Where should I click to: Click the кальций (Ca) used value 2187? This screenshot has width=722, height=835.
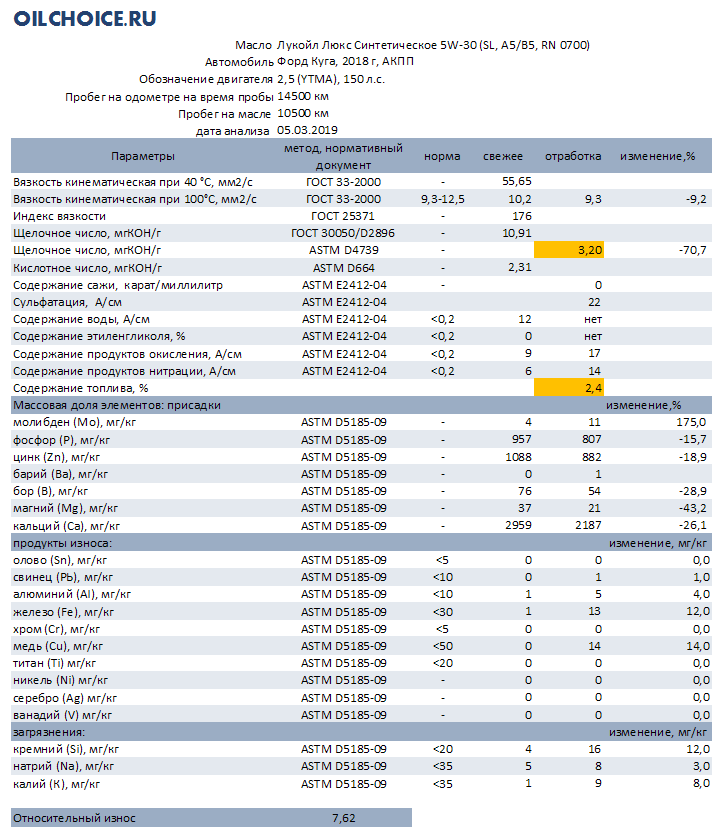588,525
